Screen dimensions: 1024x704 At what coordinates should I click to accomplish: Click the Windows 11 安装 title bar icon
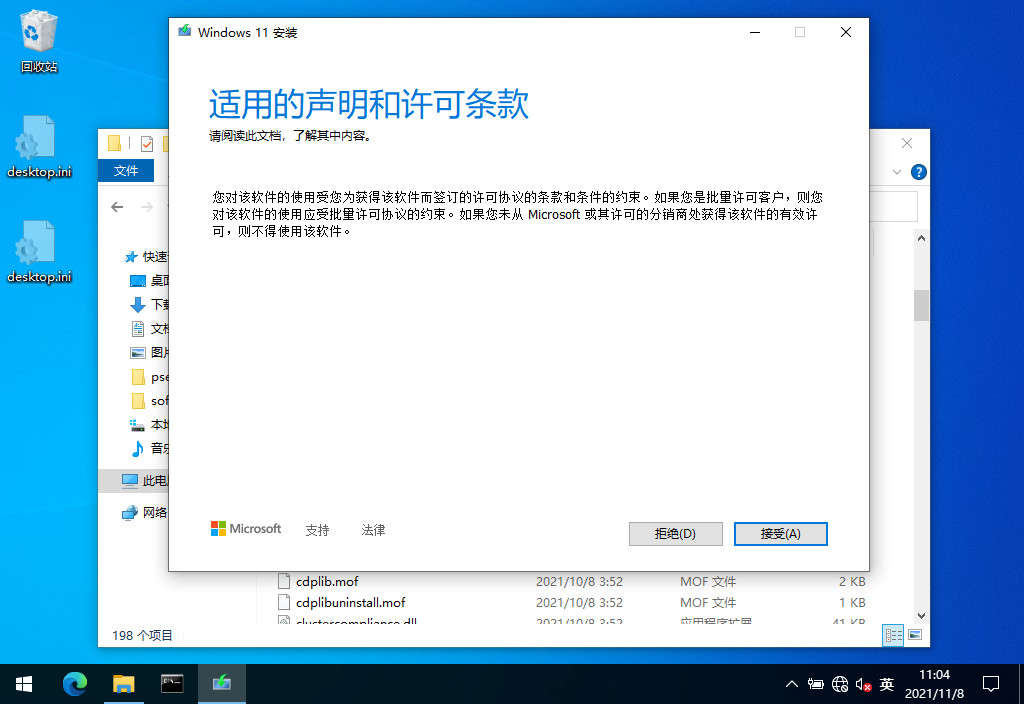[185, 31]
